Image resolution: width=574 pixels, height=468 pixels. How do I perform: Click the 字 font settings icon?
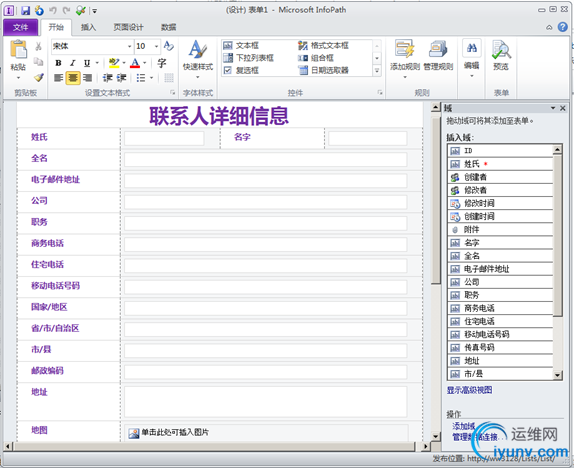click(x=161, y=63)
